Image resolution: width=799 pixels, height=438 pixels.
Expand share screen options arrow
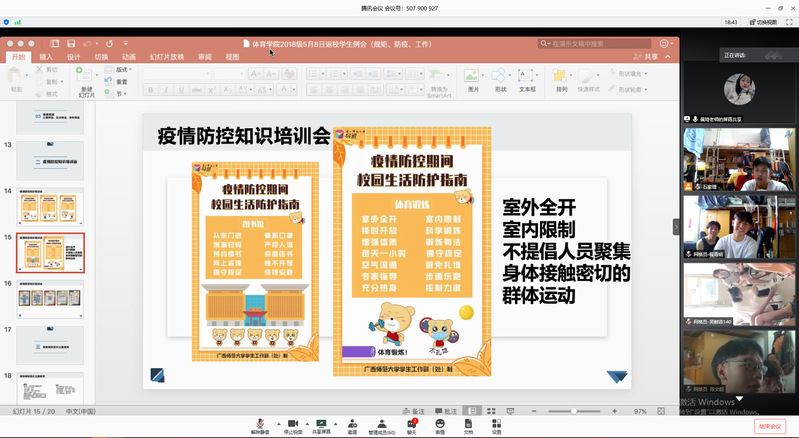pyautogui.click(x=335, y=424)
